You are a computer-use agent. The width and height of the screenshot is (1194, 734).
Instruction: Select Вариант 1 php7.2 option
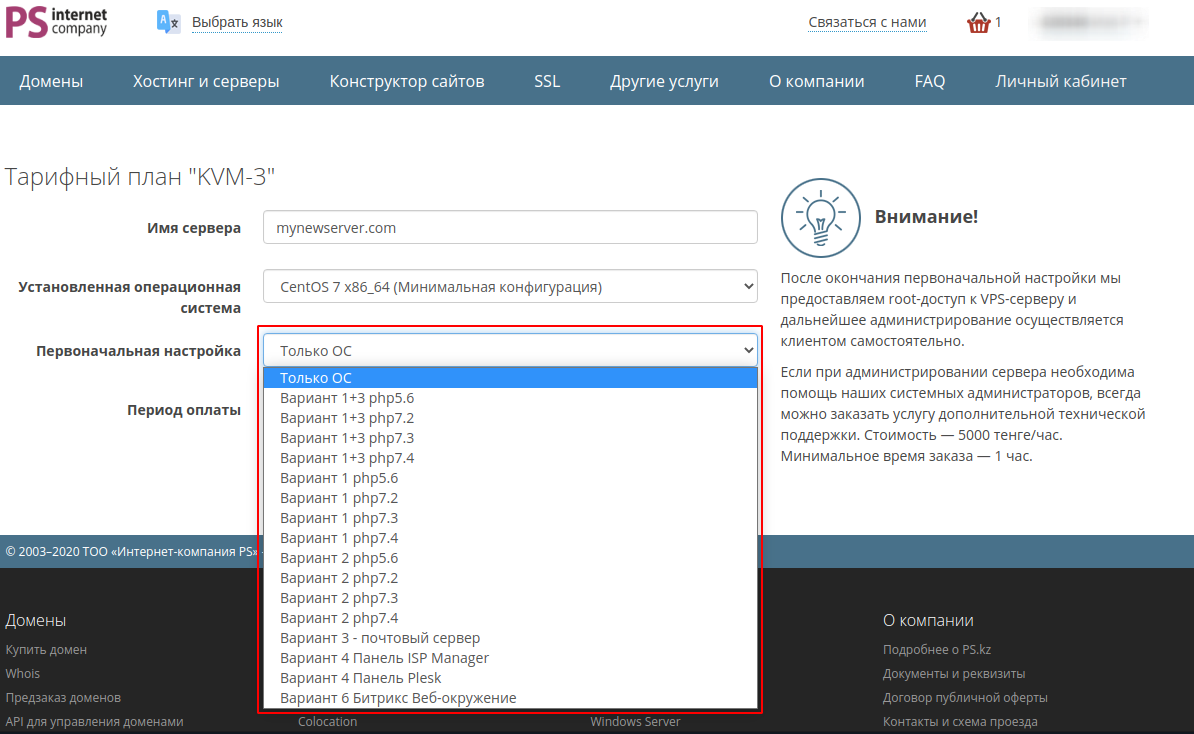(x=510, y=498)
